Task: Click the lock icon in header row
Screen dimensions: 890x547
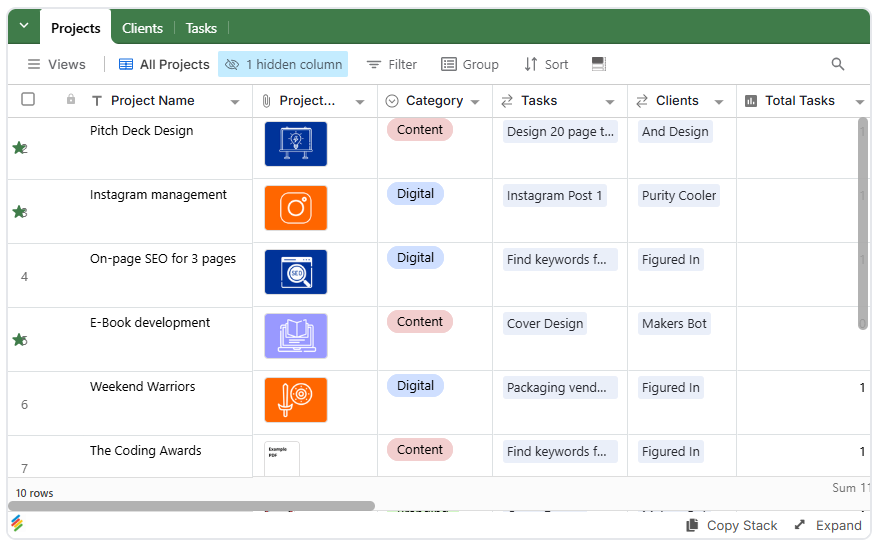Action: click(71, 99)
